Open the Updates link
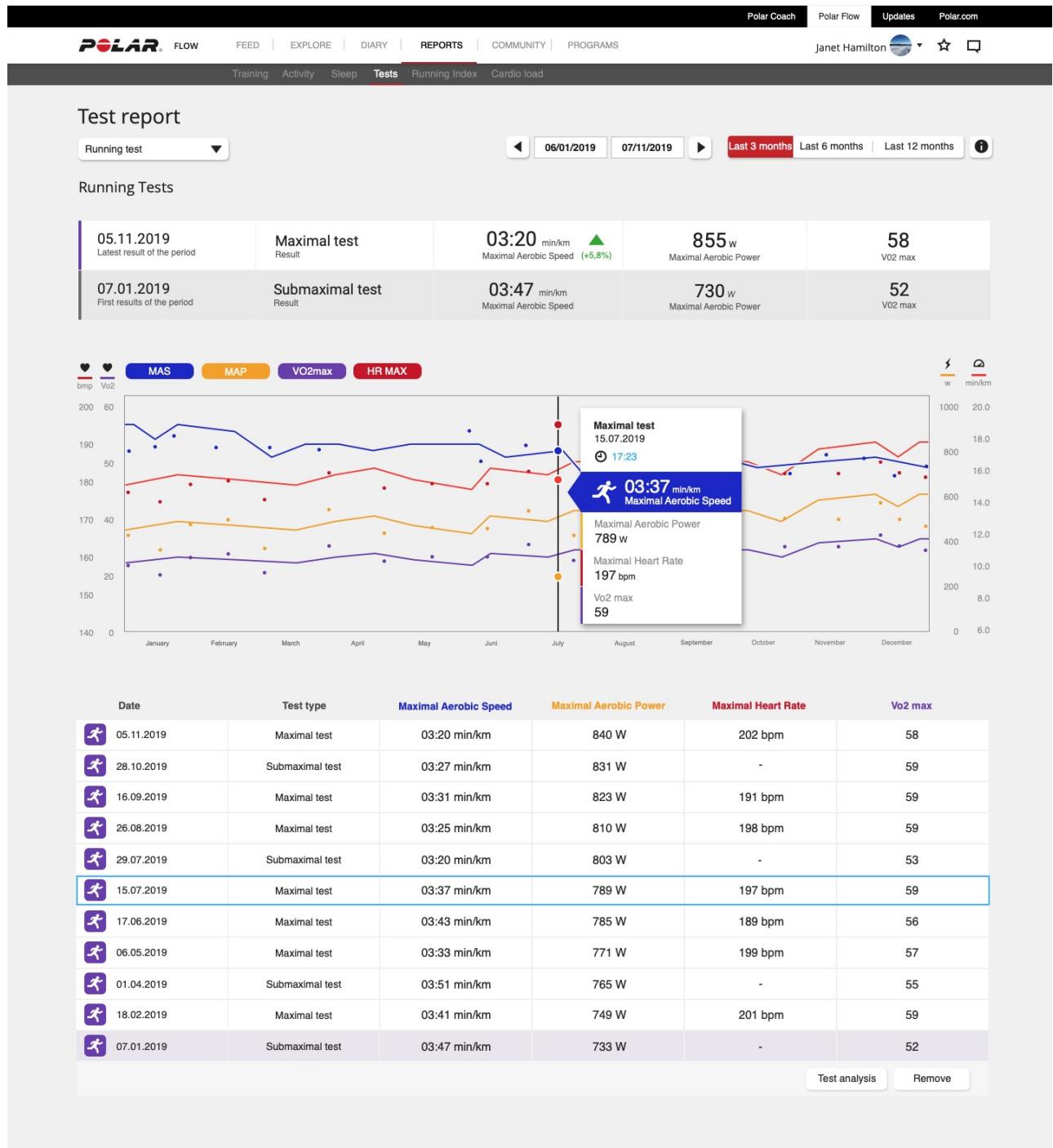The height and width of the screenshot is (1148, 1053). 898,16
